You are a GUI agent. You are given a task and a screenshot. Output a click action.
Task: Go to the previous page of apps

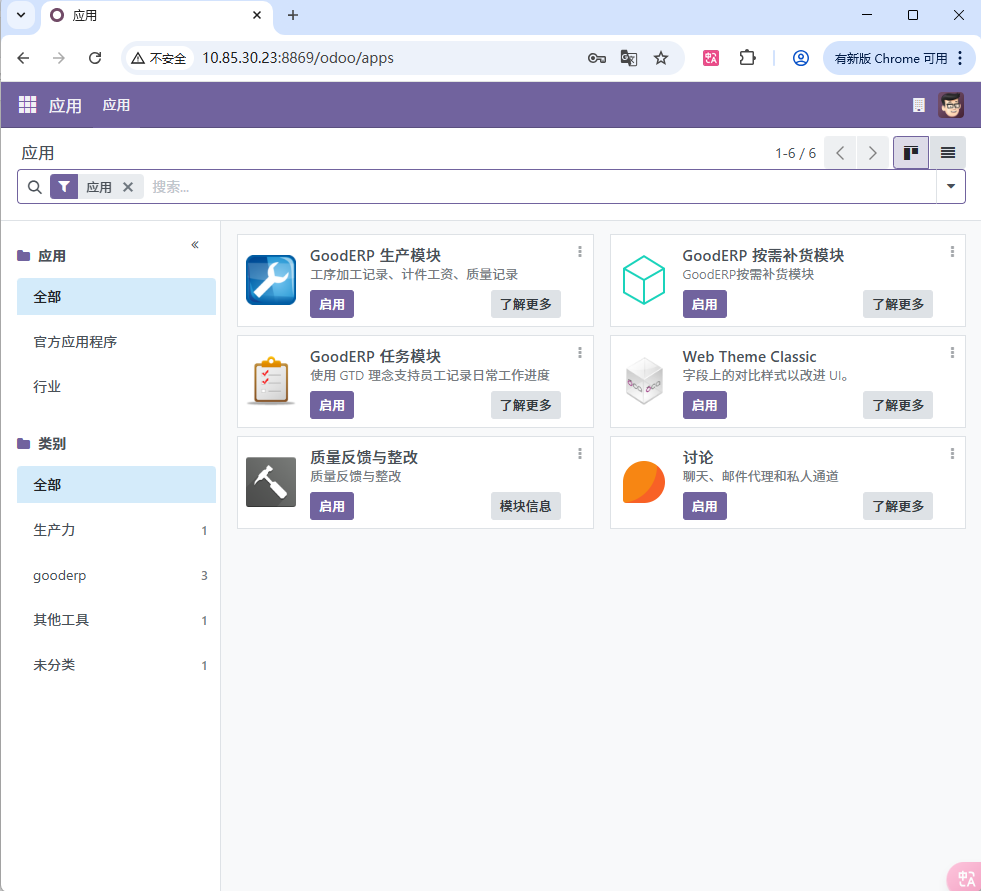point(840,153)
